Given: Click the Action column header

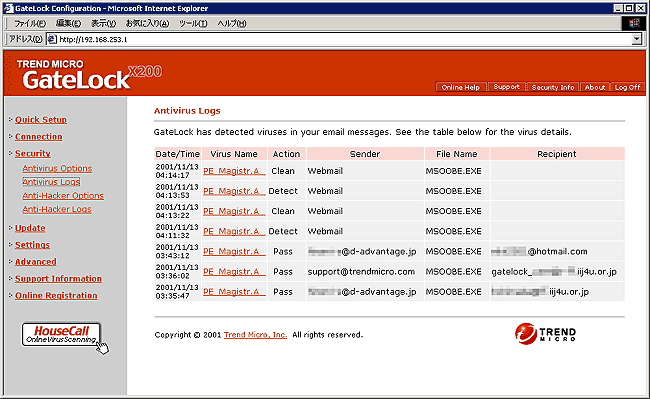Looking at the screenshot, I should 286,154.
